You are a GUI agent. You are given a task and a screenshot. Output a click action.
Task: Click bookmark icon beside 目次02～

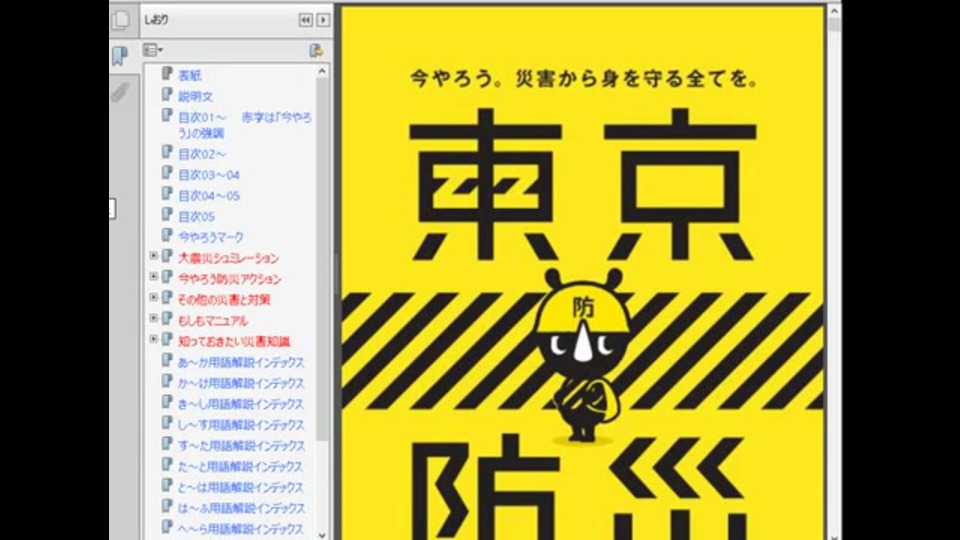tap(167, 152)
